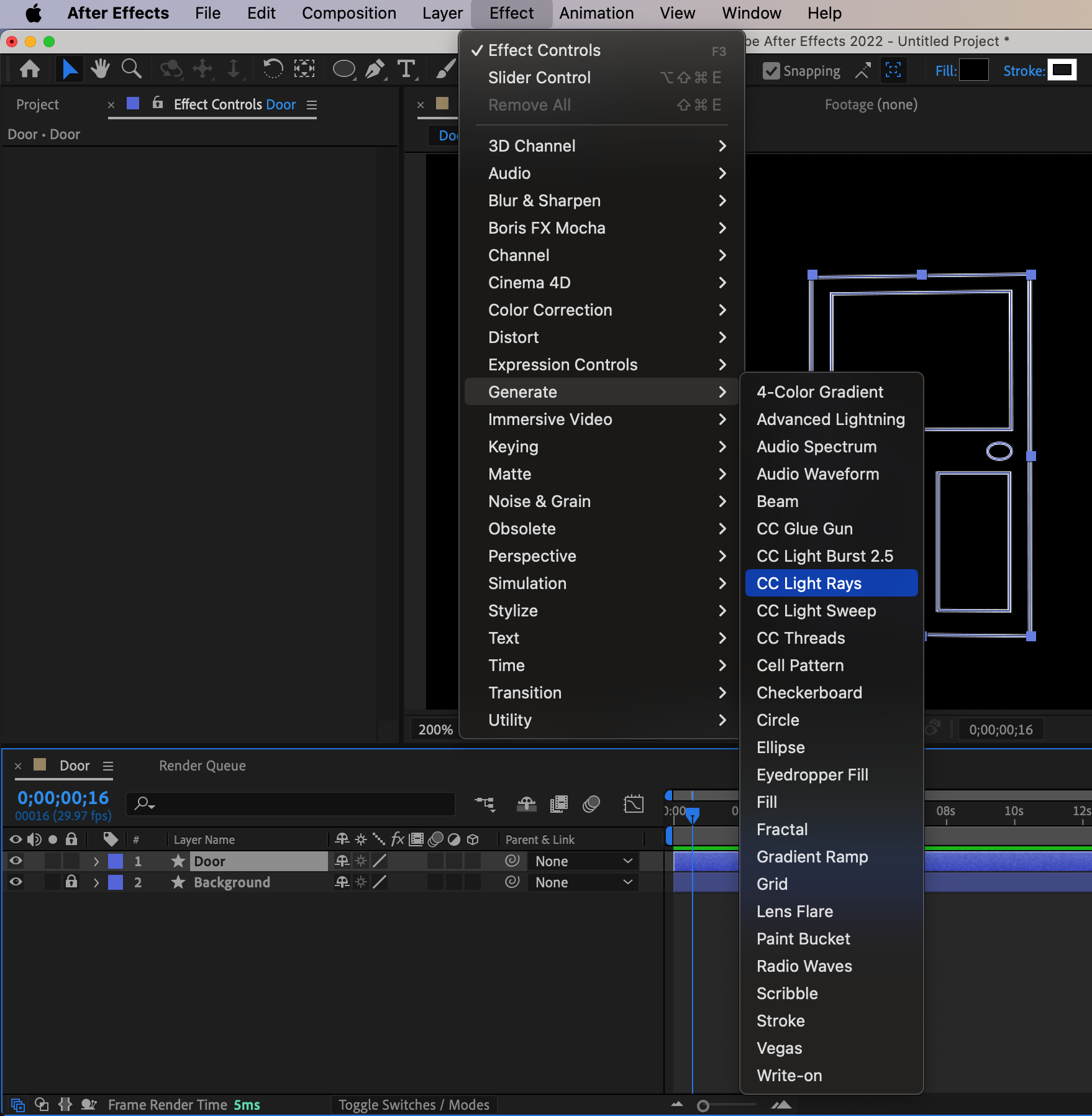The image size is (1092, 1116).
Task: Switch to the Render Queue tab
Action: coord(202,766)
